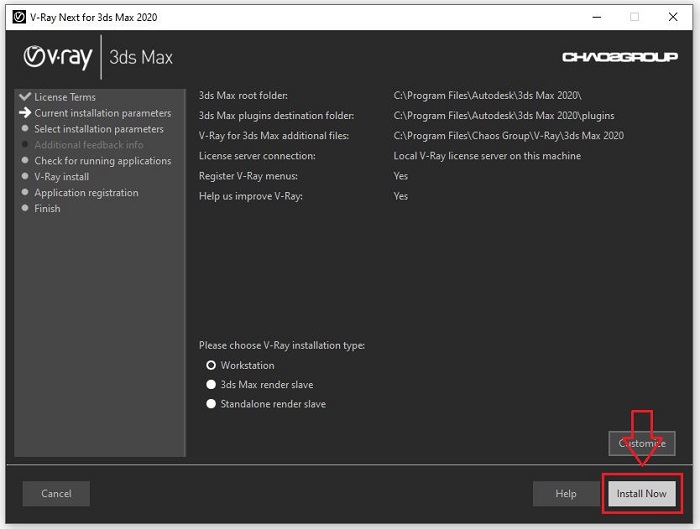Select License Terms step in sidebar
The height and width of the screenshot is (529, 700).
coord(65,97)
